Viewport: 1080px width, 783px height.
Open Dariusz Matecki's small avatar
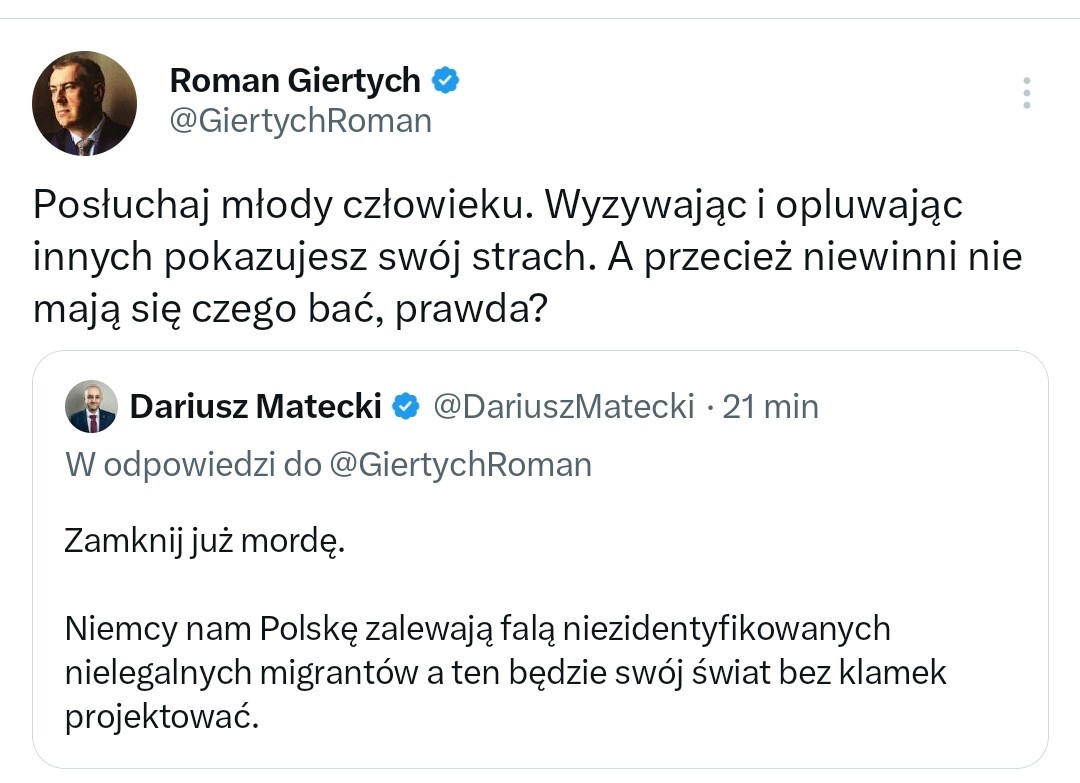point(91,406)
